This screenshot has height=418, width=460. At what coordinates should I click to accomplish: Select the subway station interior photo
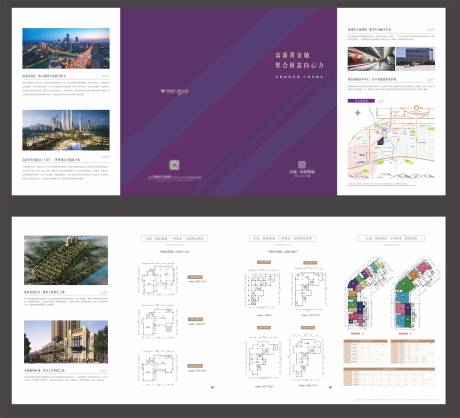371,59
